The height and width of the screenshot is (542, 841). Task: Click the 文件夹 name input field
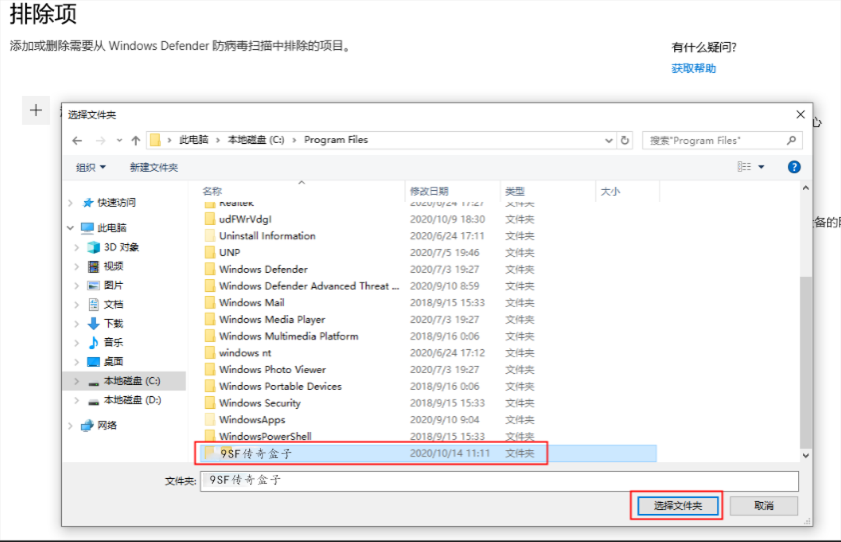pyautogui.click(x=498, y=480)
